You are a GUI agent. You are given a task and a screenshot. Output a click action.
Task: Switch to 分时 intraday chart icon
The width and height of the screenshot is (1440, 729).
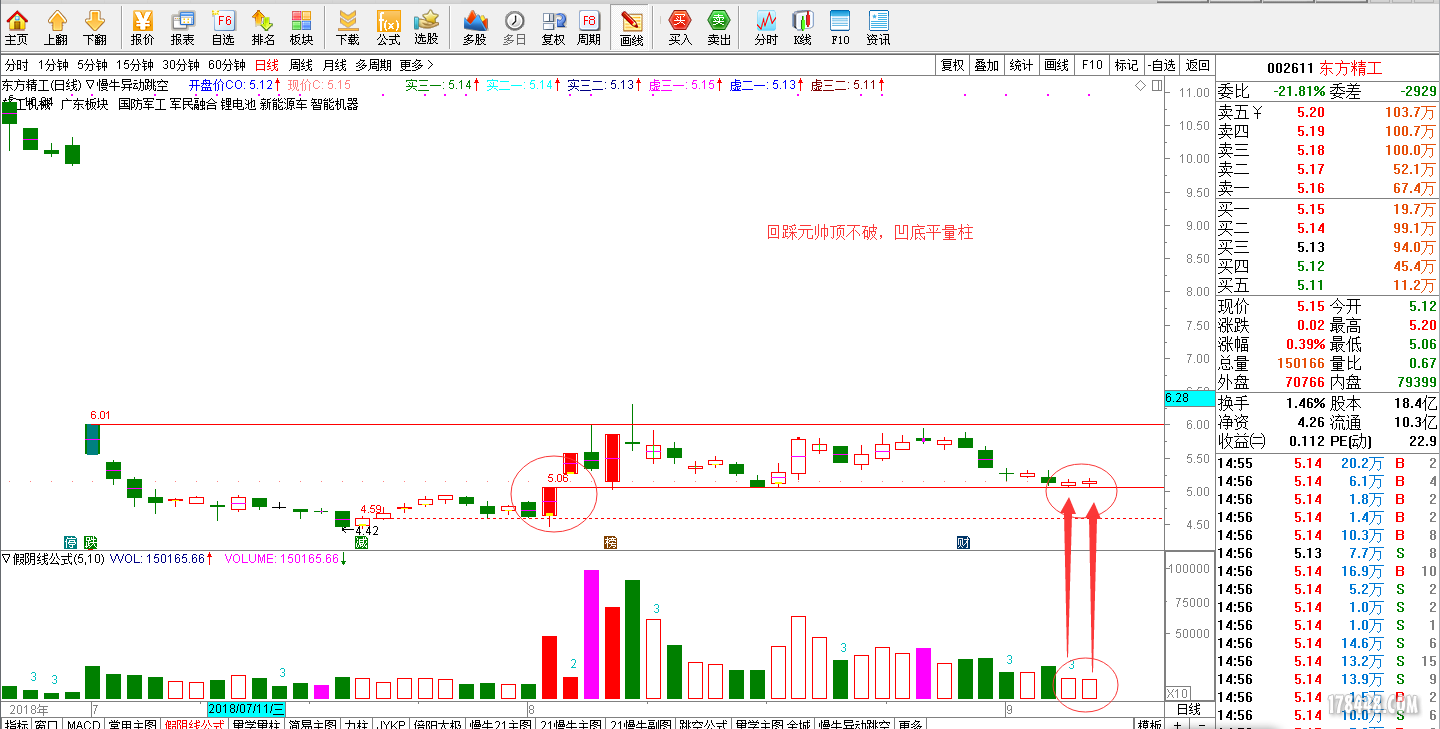(x=766, y=27)
